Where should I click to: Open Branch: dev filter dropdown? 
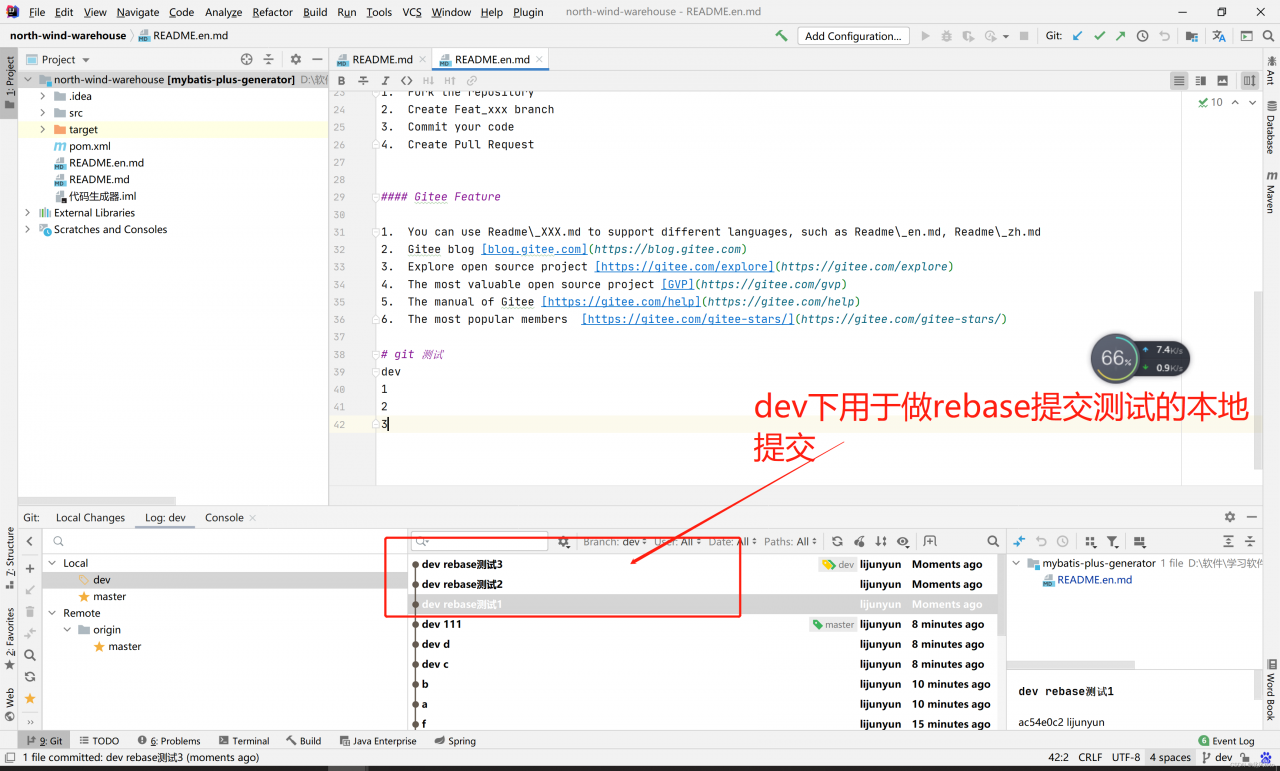pos(615,542)
